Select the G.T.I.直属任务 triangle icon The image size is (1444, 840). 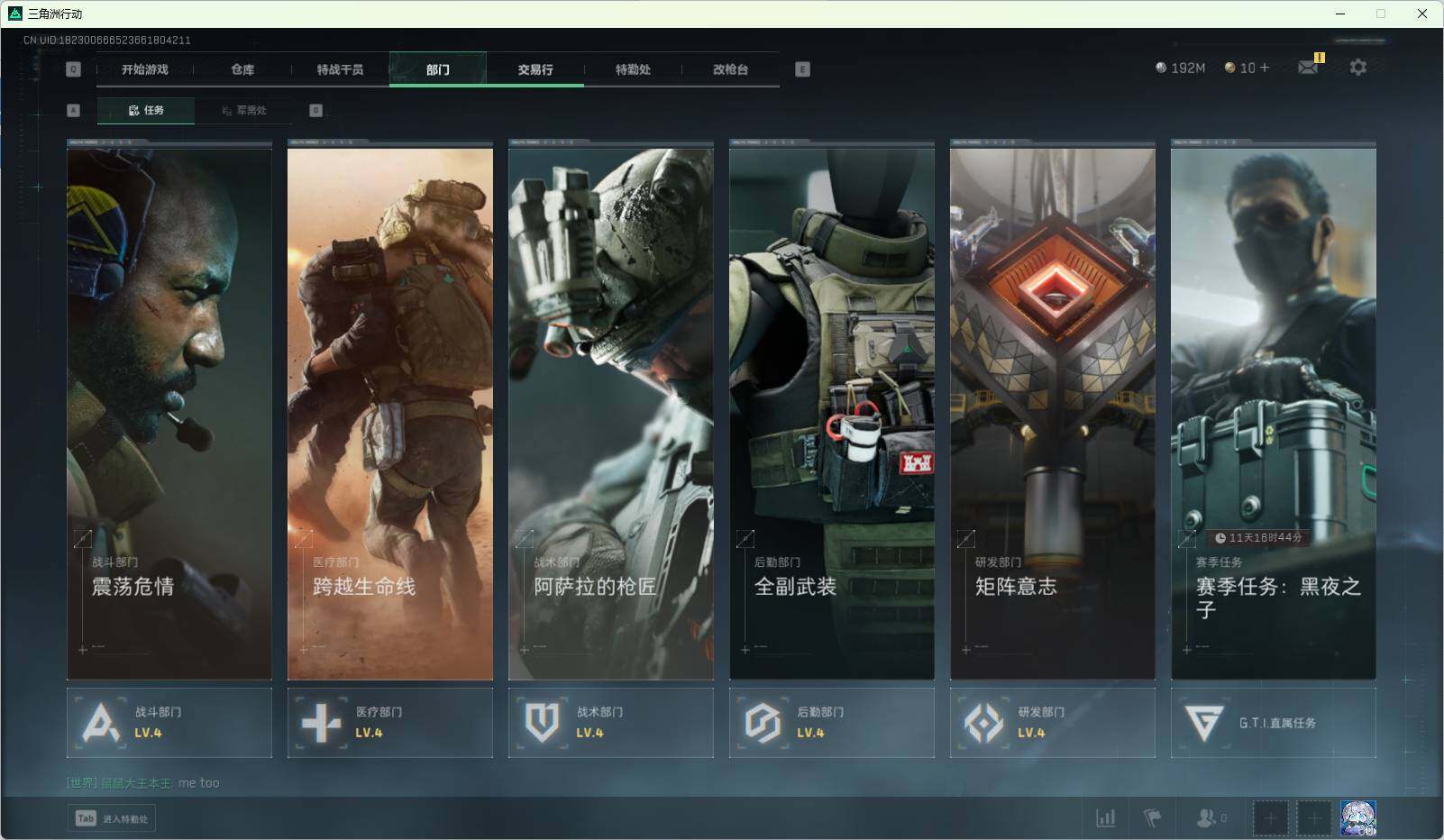[1204, 723]
